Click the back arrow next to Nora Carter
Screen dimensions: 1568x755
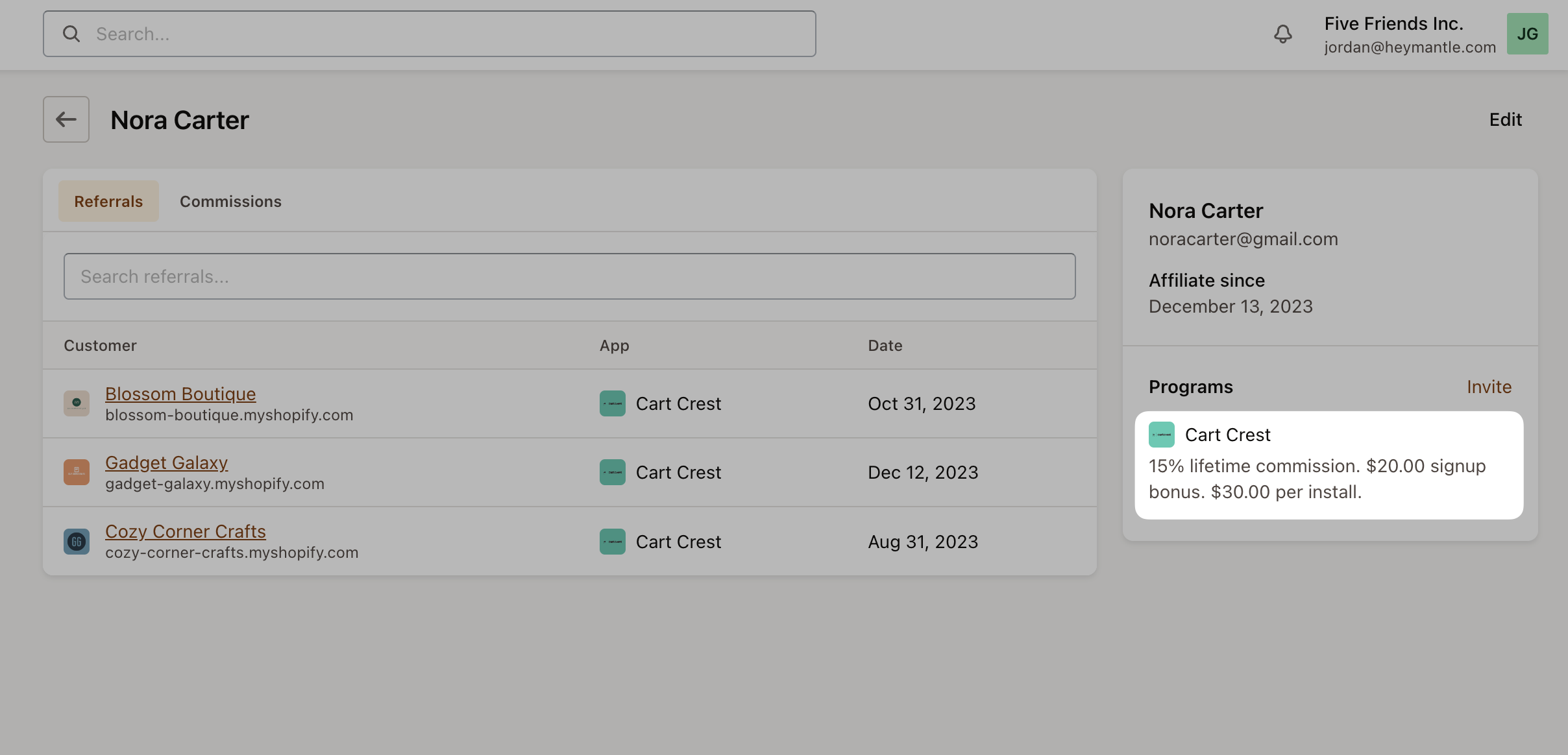[x=66, y=119]
